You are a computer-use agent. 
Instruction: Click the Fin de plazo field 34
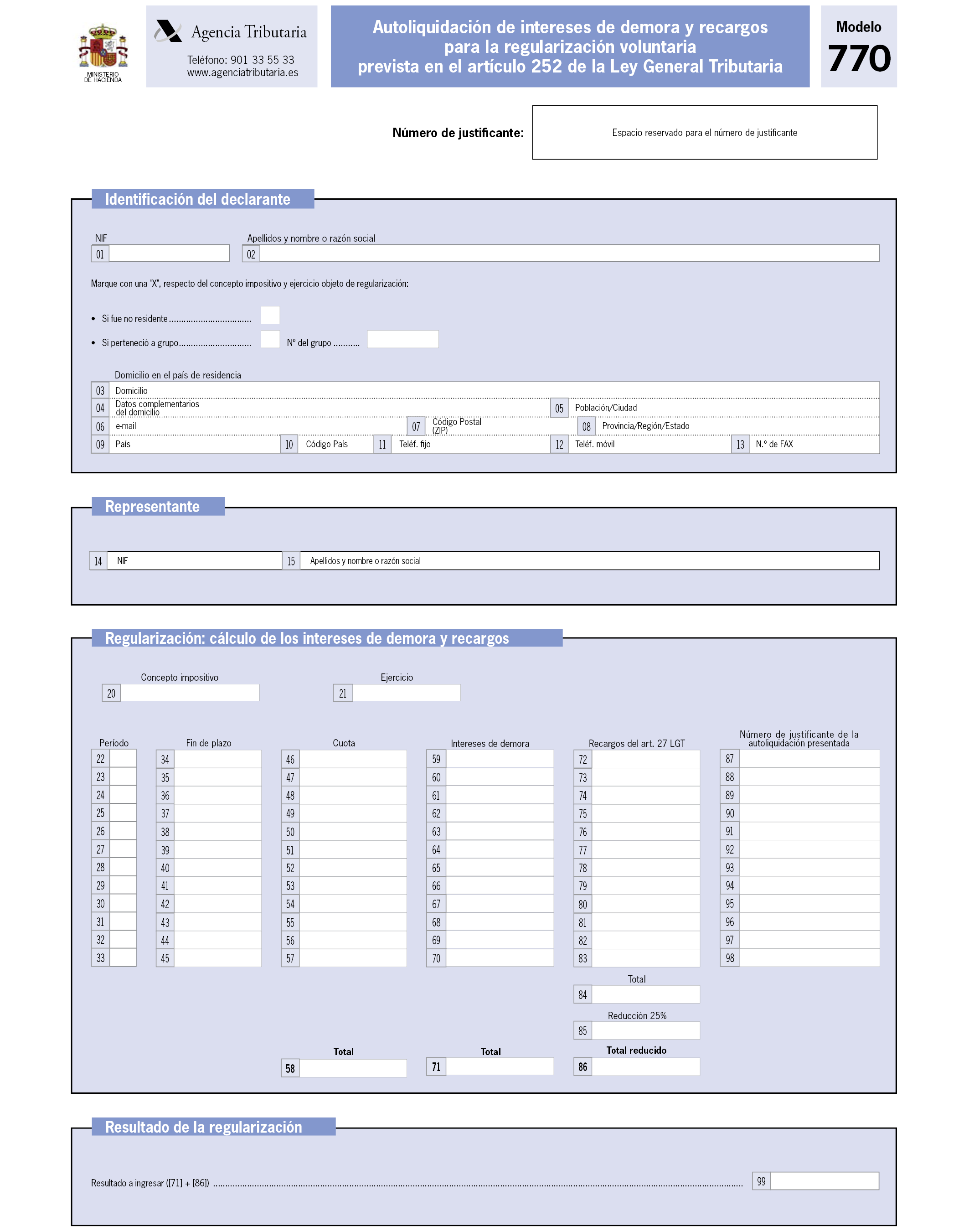click(x=218, y=759)
